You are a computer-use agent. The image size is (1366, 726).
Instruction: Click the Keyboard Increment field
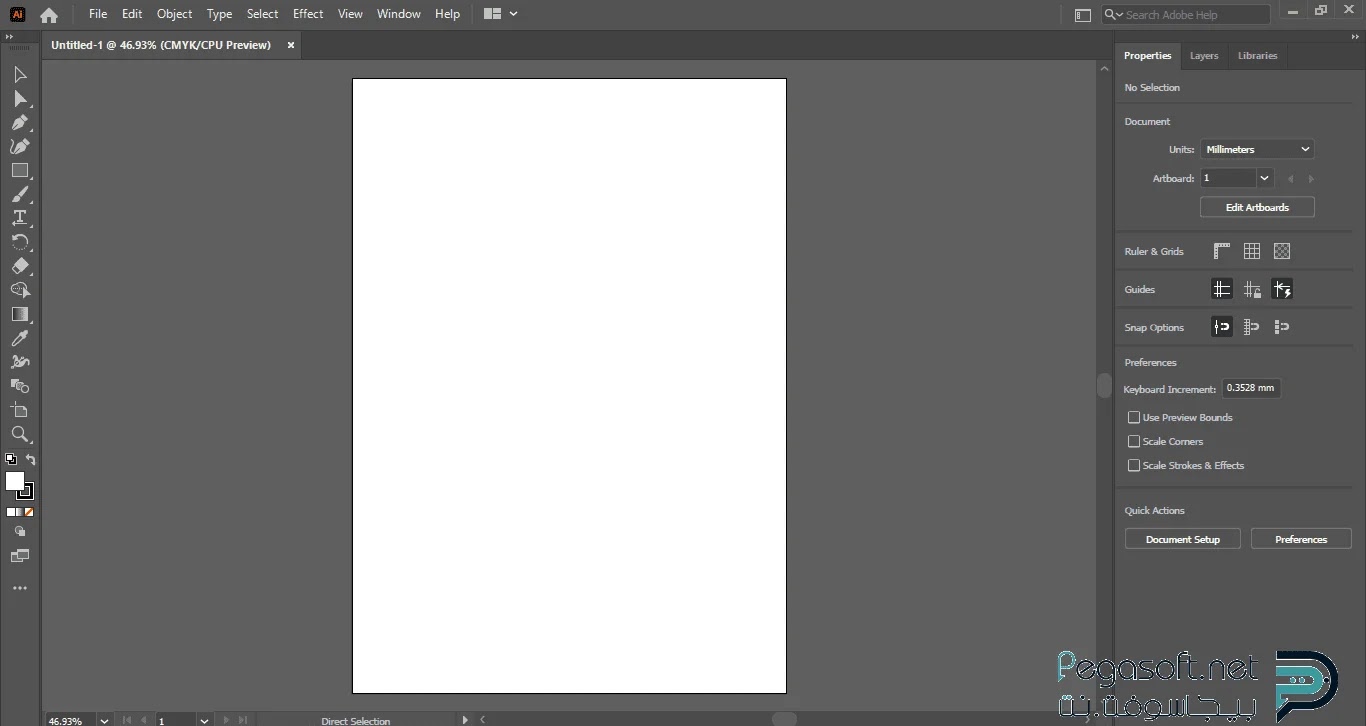pyautogui.click(x=1251, y=388)
